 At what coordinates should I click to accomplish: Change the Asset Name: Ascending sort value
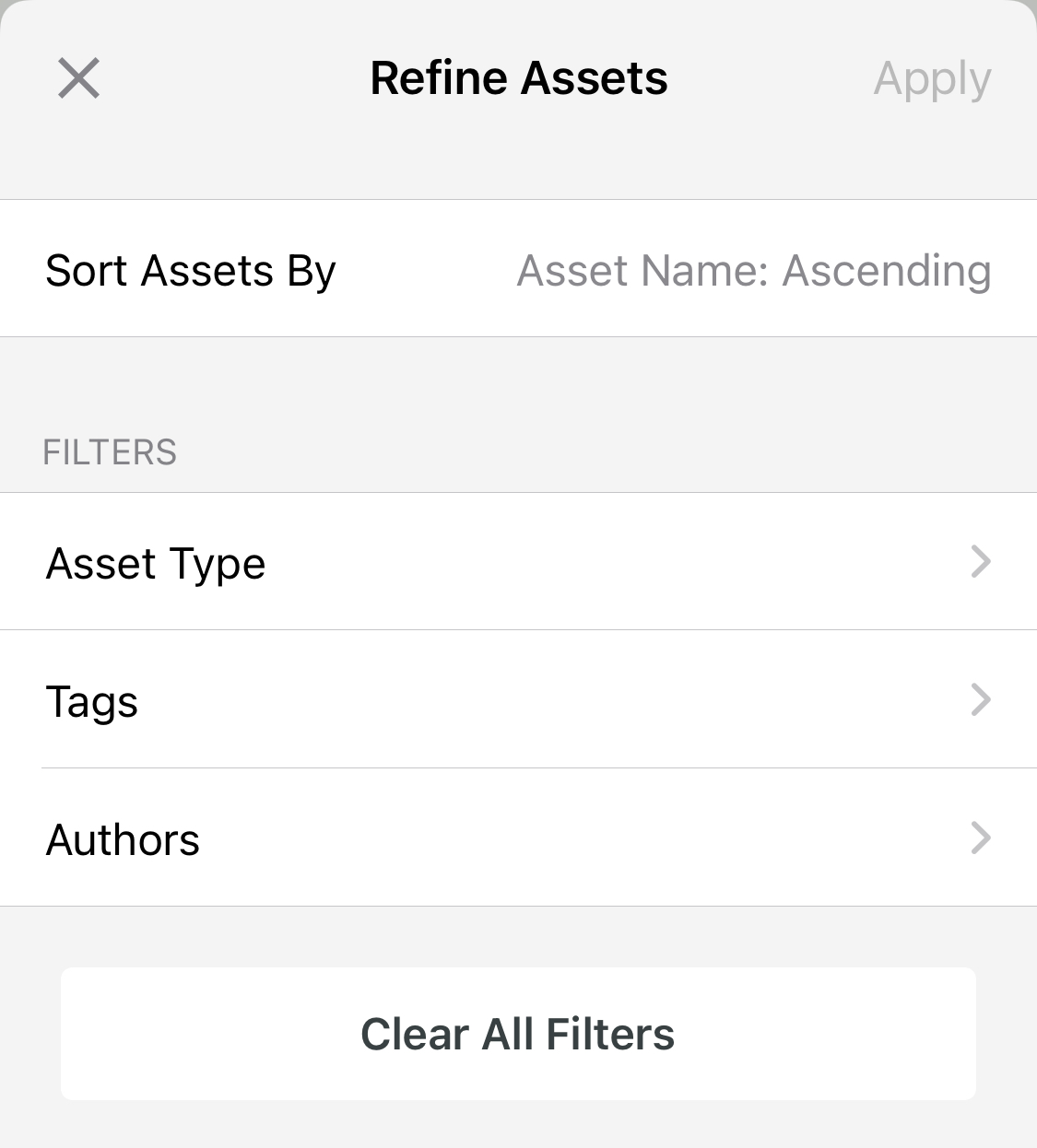coord(754,271)
